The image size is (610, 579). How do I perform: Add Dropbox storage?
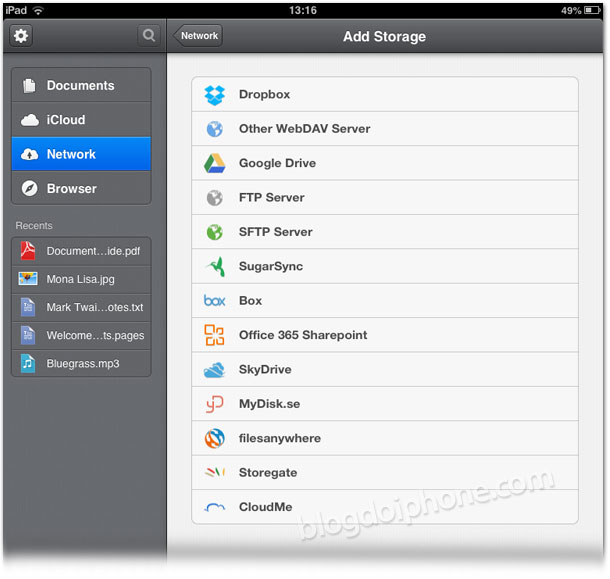pos(385,95)
